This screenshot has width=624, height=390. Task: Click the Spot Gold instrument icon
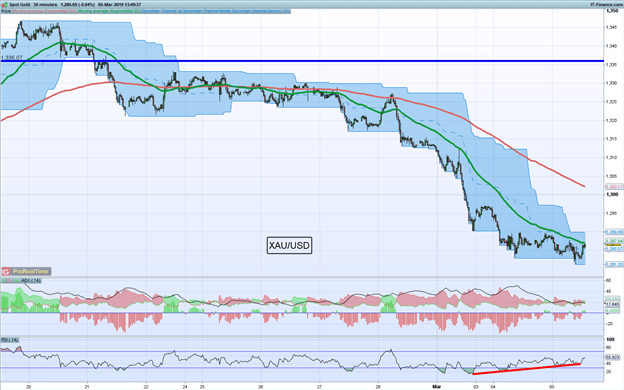tap(5, 4)
